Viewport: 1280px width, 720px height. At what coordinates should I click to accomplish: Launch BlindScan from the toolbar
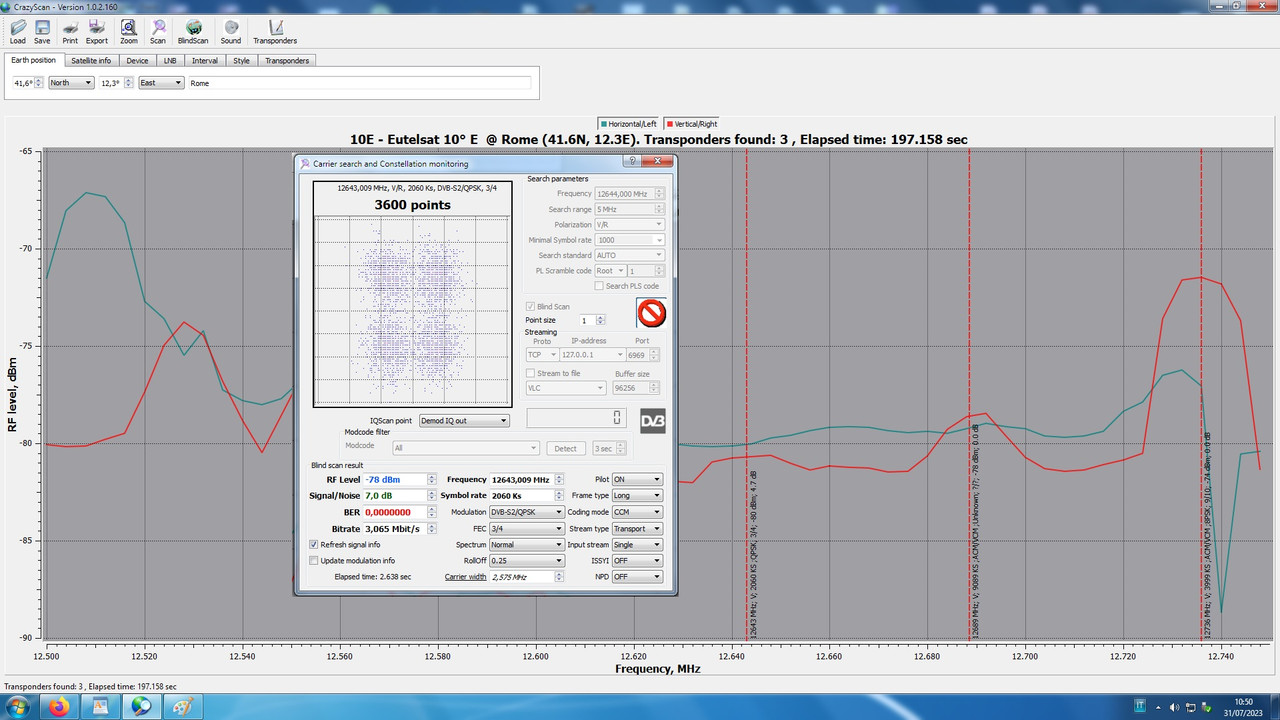point(192,31)
